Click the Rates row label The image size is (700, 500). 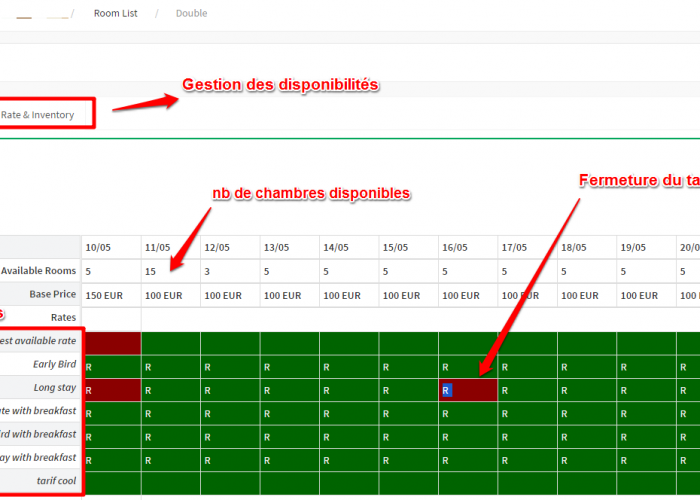63,317
